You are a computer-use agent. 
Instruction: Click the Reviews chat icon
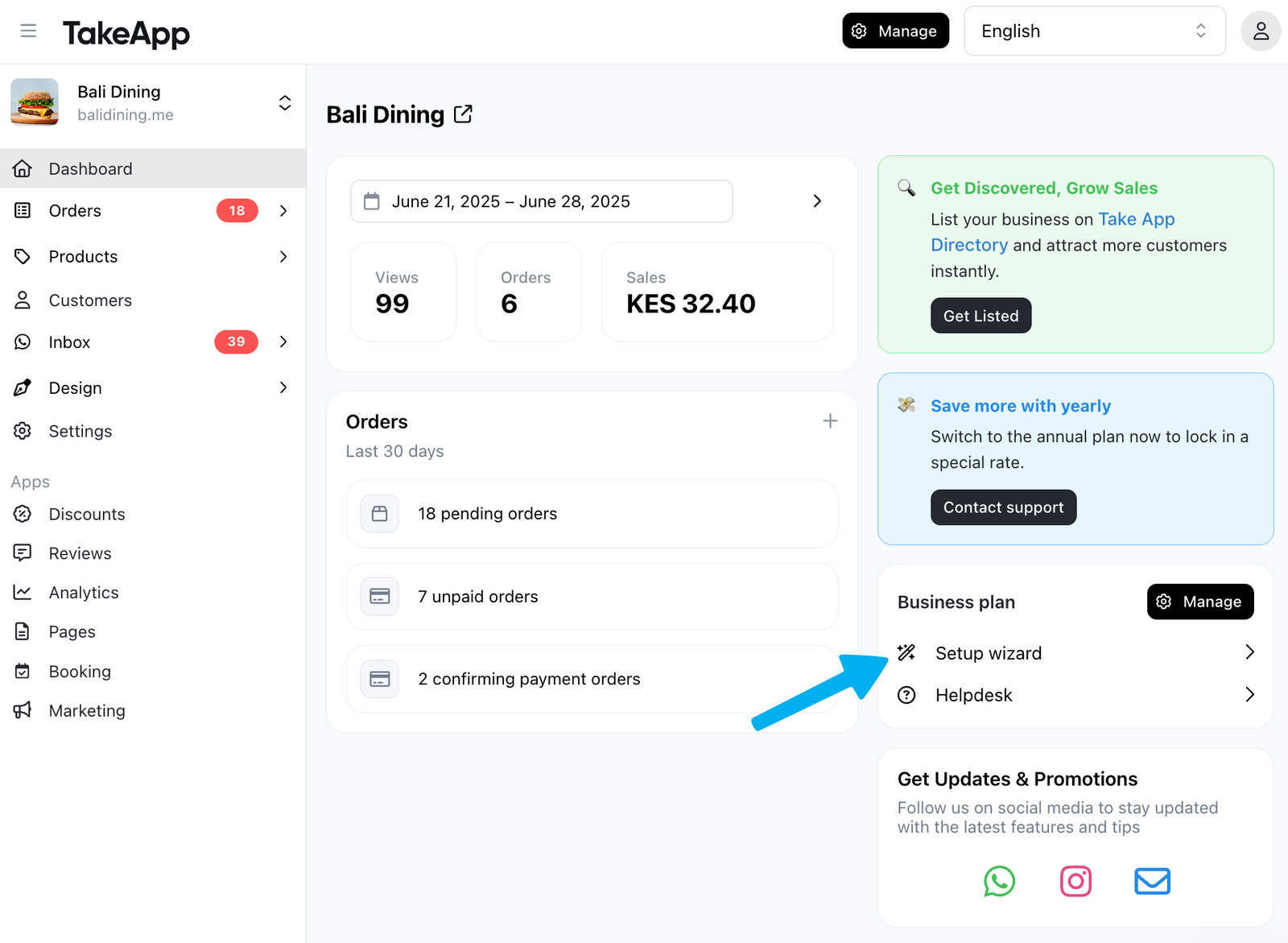tap(23, 553)
